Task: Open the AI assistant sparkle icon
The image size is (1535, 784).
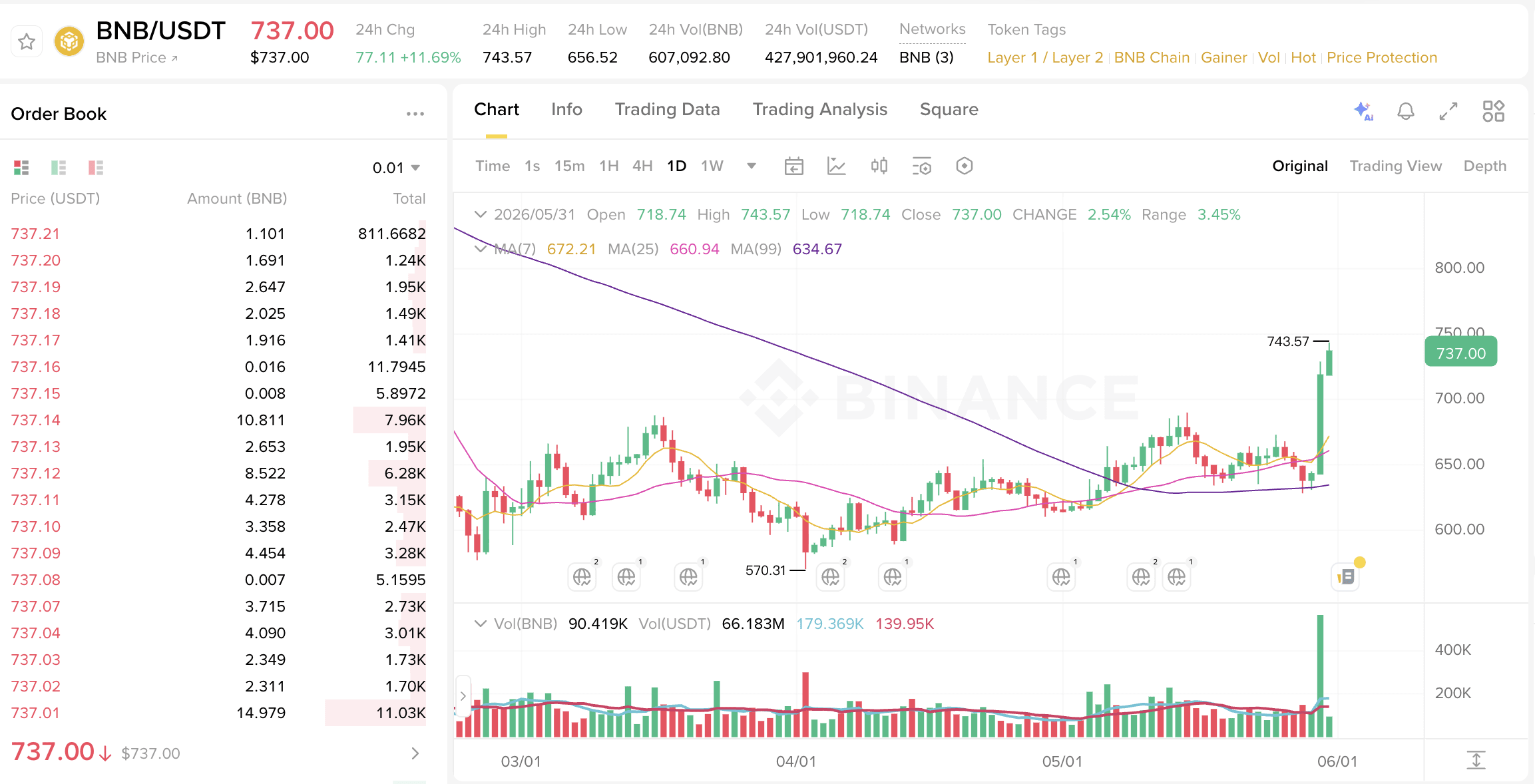Action: tap(1363, 111)
